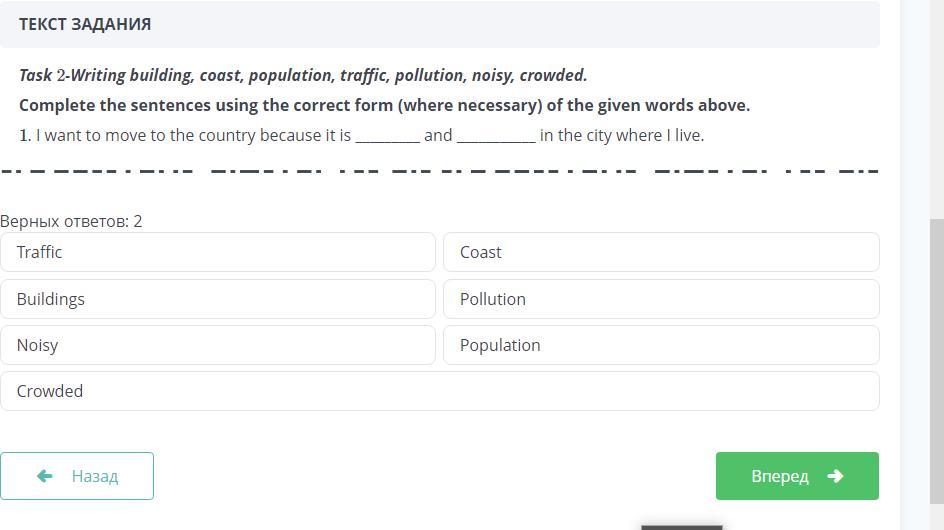Choose the Buildings answer option

(218, 299)
